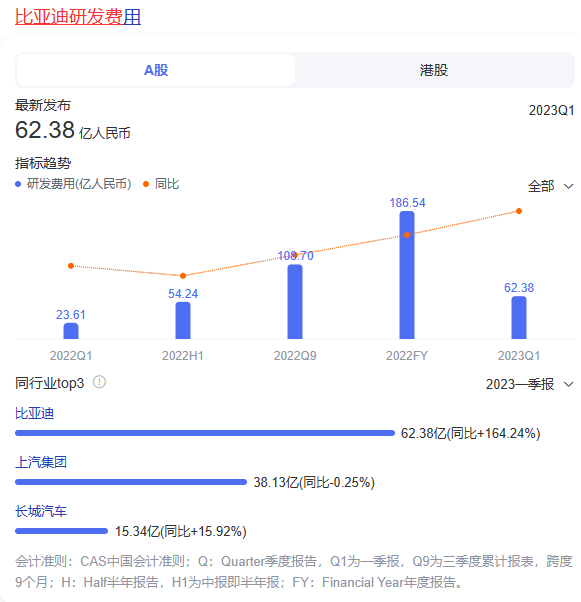Click the 2022H1 axis label

183,356
